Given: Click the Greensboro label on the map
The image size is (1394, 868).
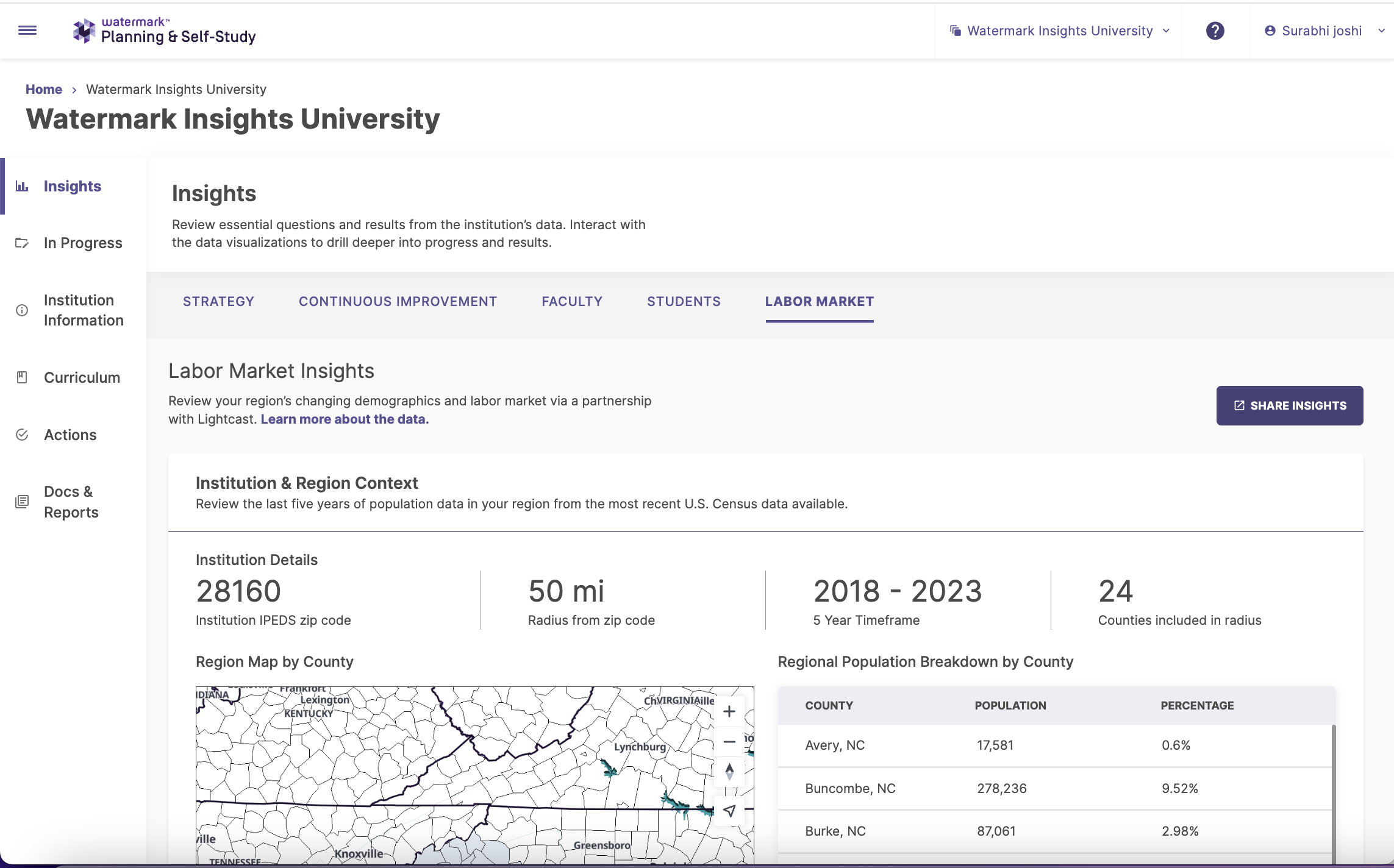Looking at the screenshot, I should click(x=601, y=845).
